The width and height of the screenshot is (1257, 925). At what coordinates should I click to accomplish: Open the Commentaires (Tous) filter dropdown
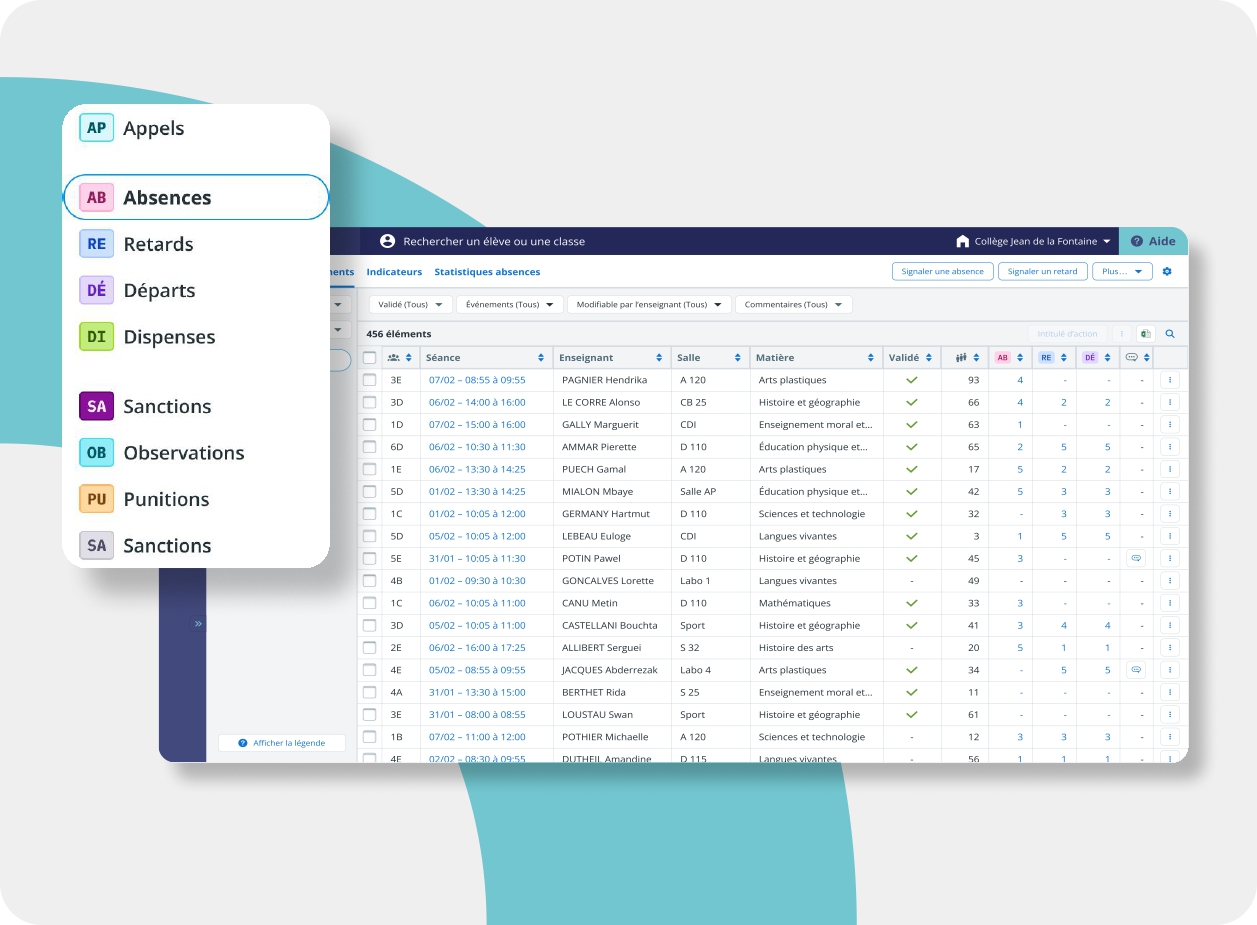(x=794, y=304)
